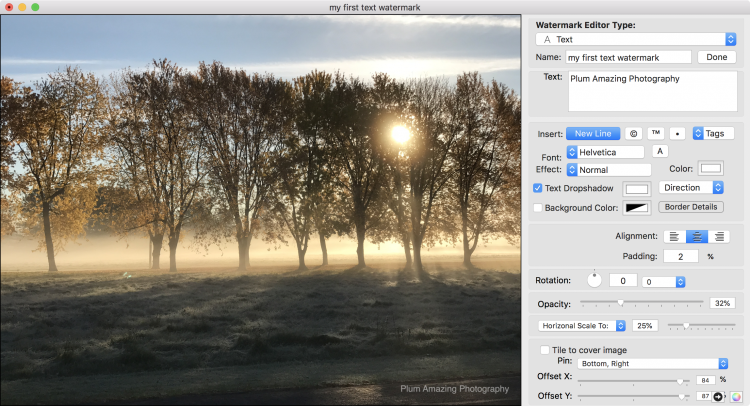750x406 pixels.
Task: Align watermark text left
Action: click(674, 237)
